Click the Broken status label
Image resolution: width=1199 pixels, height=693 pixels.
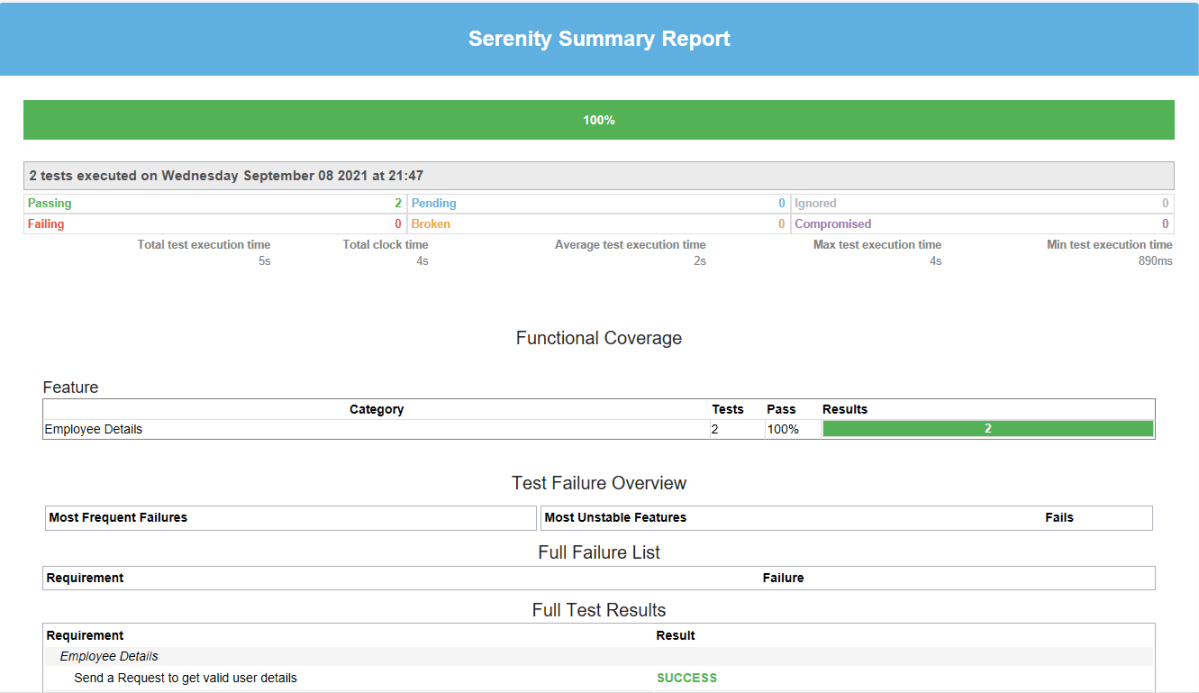431,224
